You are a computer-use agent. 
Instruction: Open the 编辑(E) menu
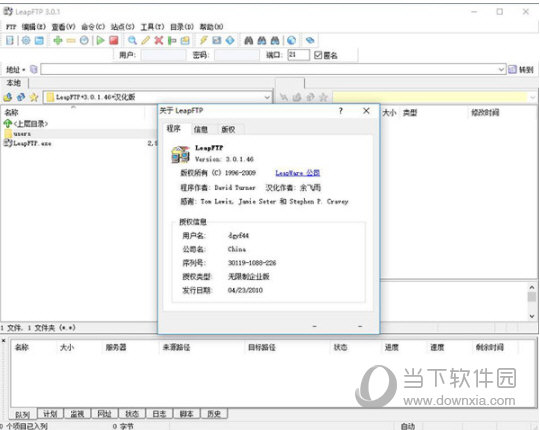pos(33,27)
